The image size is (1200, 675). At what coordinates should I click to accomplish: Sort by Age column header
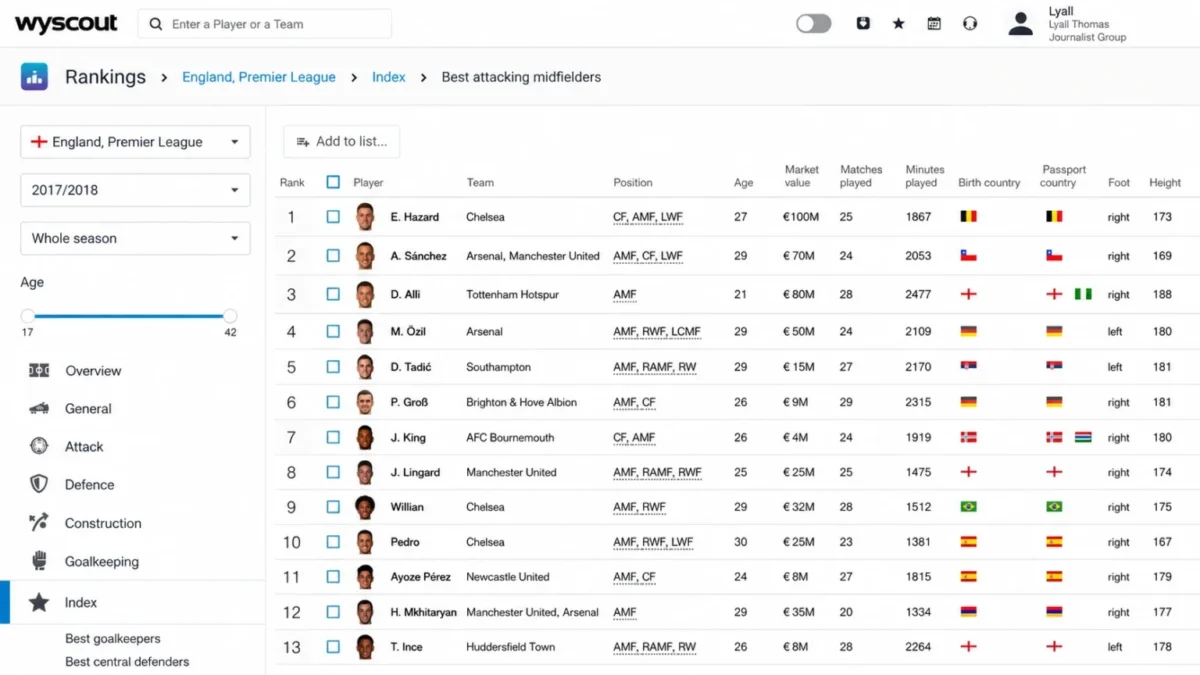[743, 183]
